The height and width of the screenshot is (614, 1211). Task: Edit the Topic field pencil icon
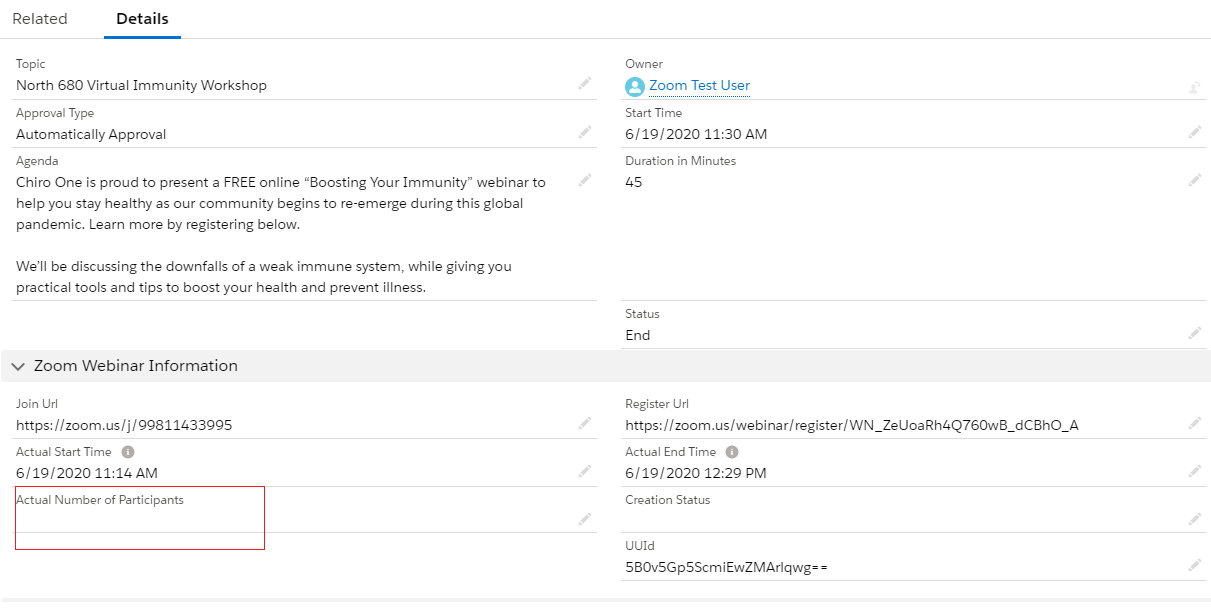pos(585,83)
